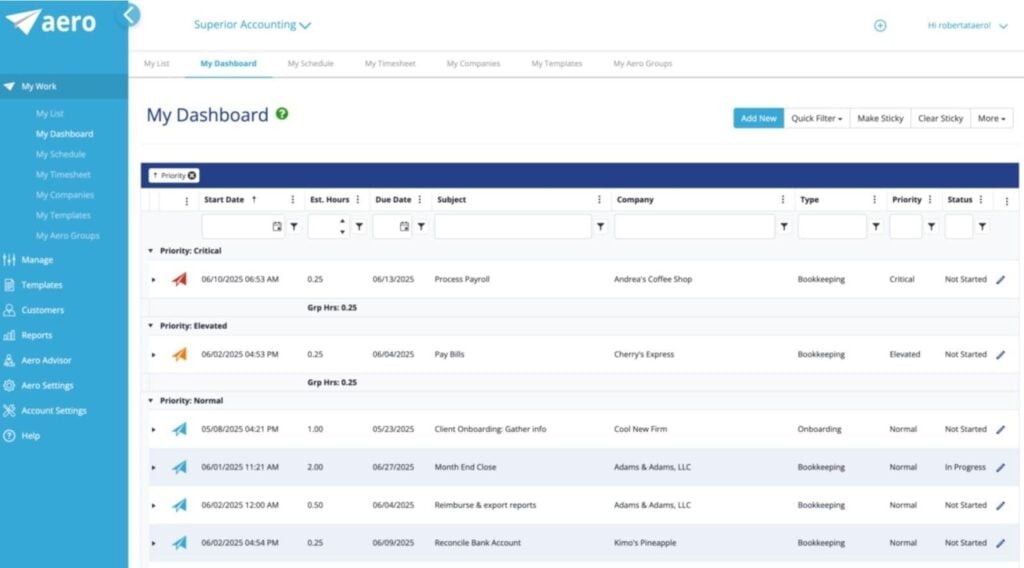Open the green help icon beside My Dashboard
The image size is (1024, 568).
[x=281, y=114]
